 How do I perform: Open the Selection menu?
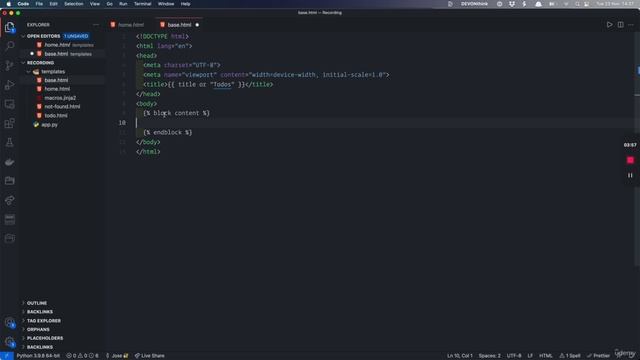pyautogui.click(x=74, y=4)
